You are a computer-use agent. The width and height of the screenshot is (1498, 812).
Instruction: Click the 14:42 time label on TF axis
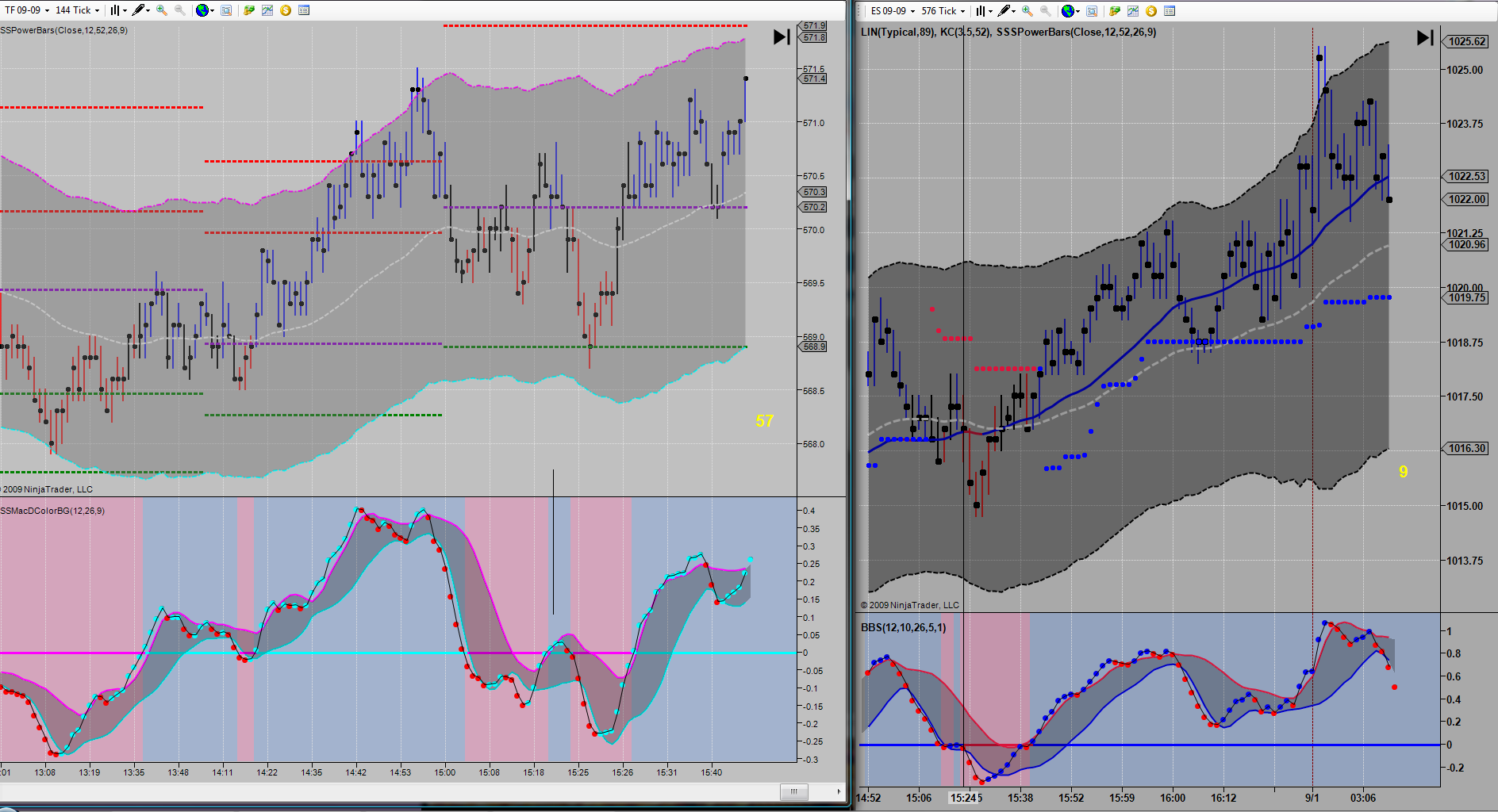[x=356, y=772]
